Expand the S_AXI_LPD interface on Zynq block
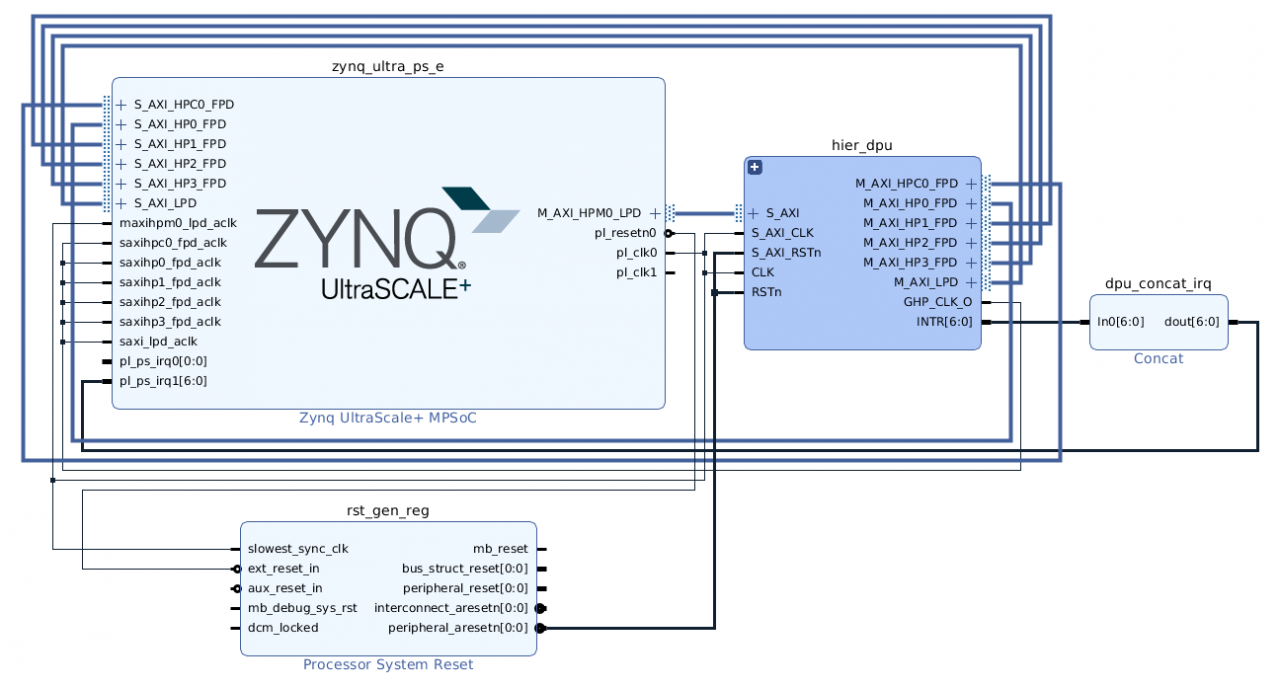This screenshot has height=688, width=1280. (121, 203)
